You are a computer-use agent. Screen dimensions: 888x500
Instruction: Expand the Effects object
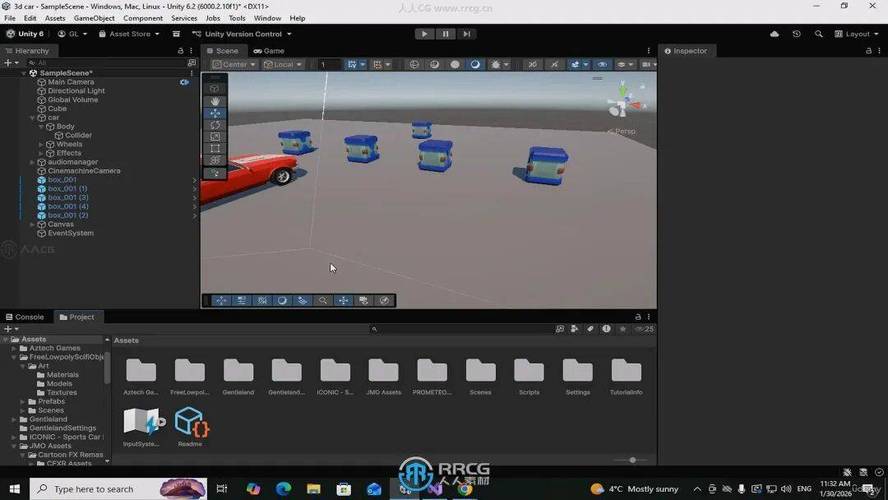(x=41, y=153)
